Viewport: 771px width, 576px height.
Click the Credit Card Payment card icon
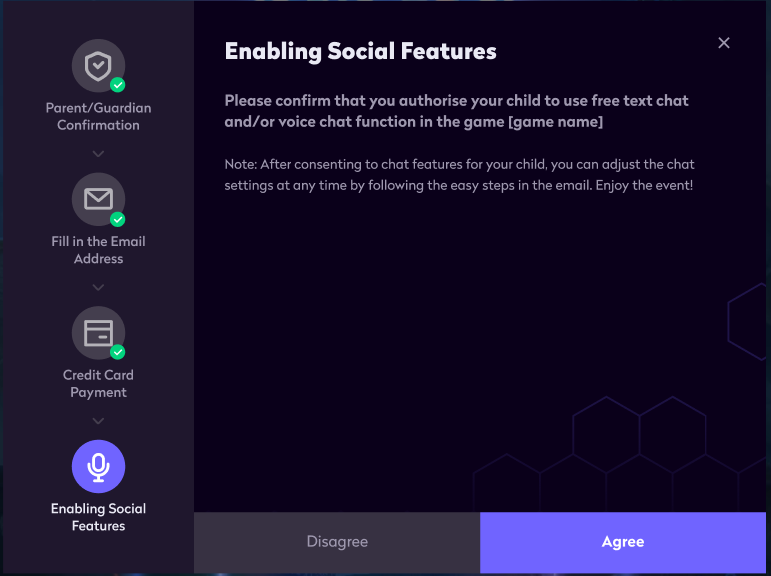(98, 333)
